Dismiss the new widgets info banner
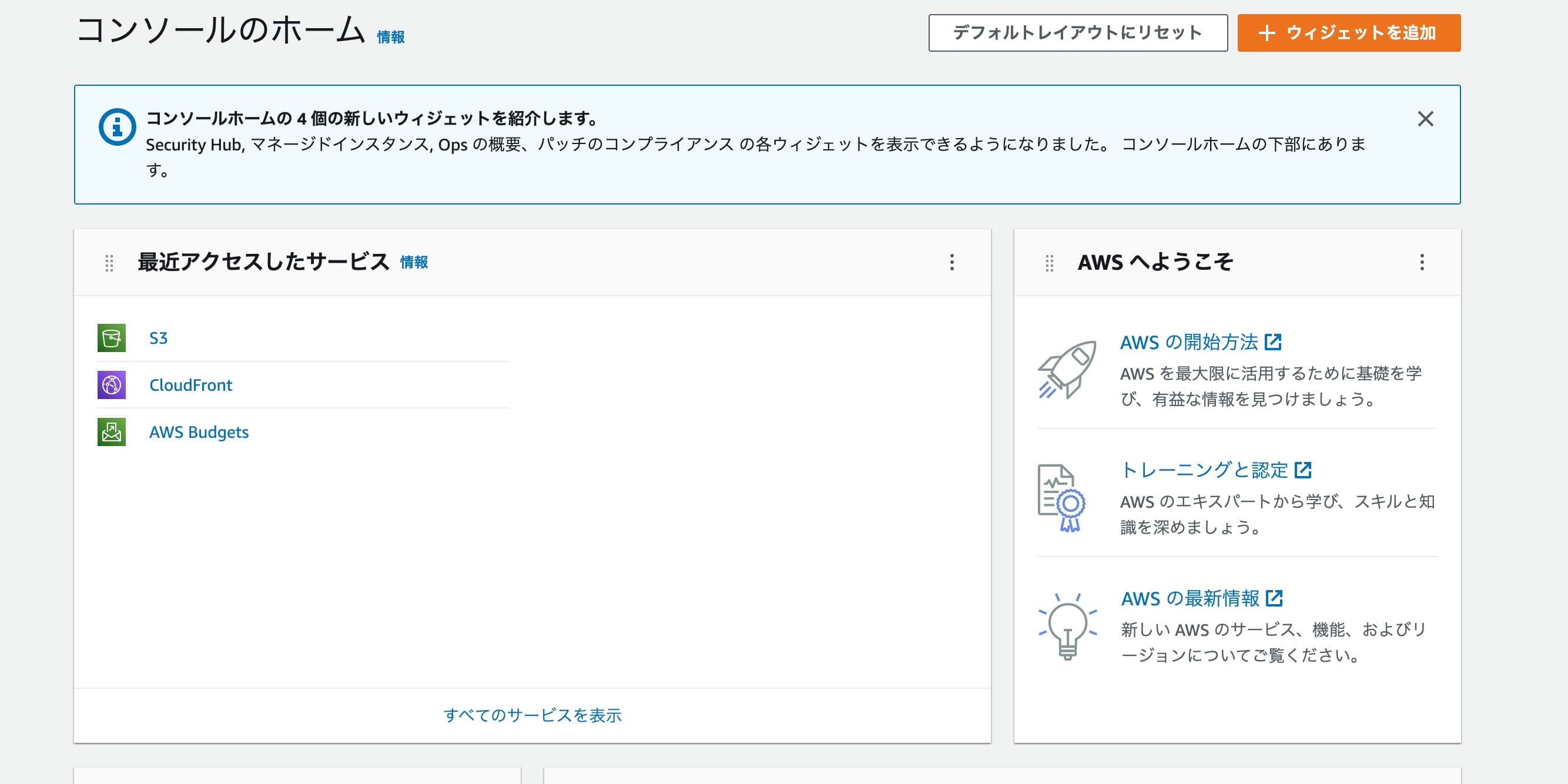The width and height of the screenshot is (1568, 784). coord(1426,119)
